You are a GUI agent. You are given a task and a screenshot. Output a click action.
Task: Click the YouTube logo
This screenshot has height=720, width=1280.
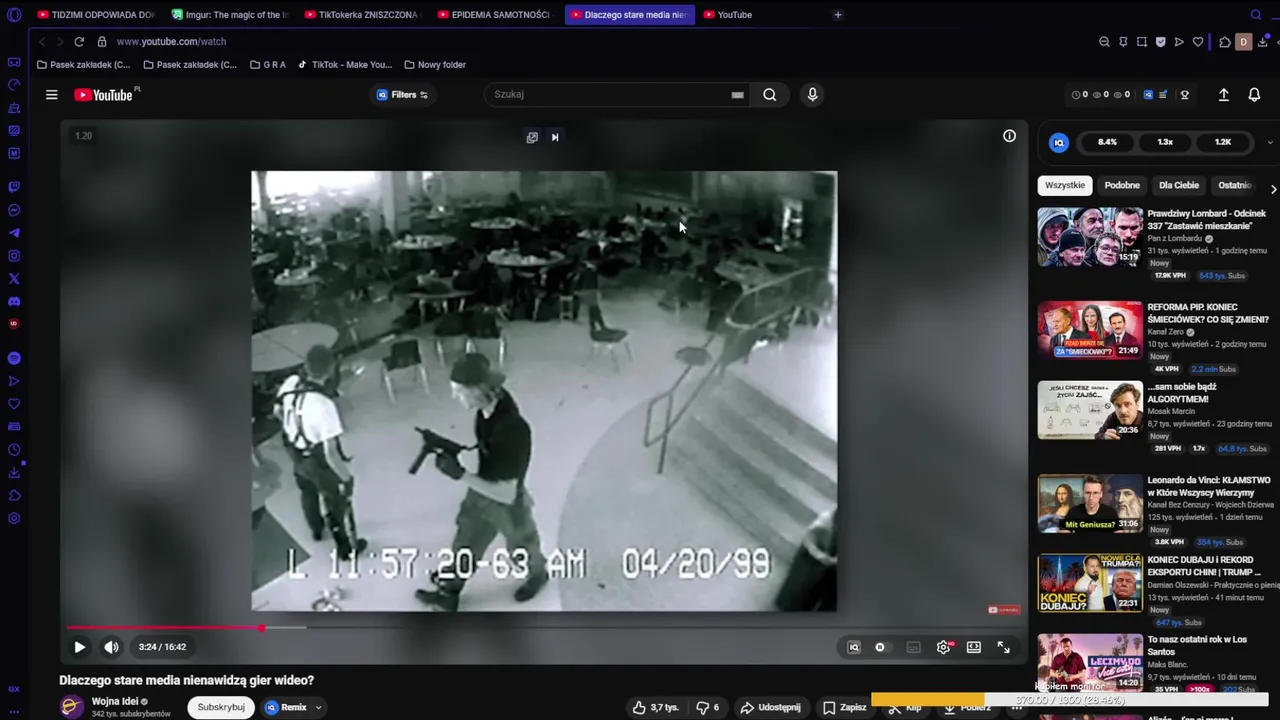coord(103,95)
